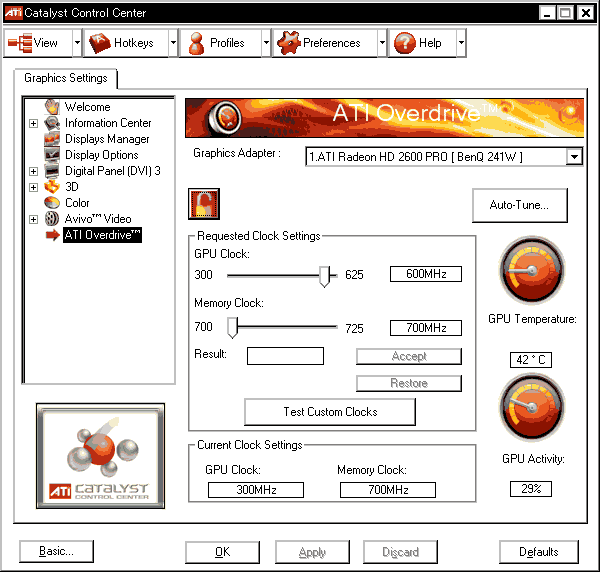600x572 pixels.
Task: Select the Graphics Settings tab
Action: pyautogui.click(x=66, y=78)
